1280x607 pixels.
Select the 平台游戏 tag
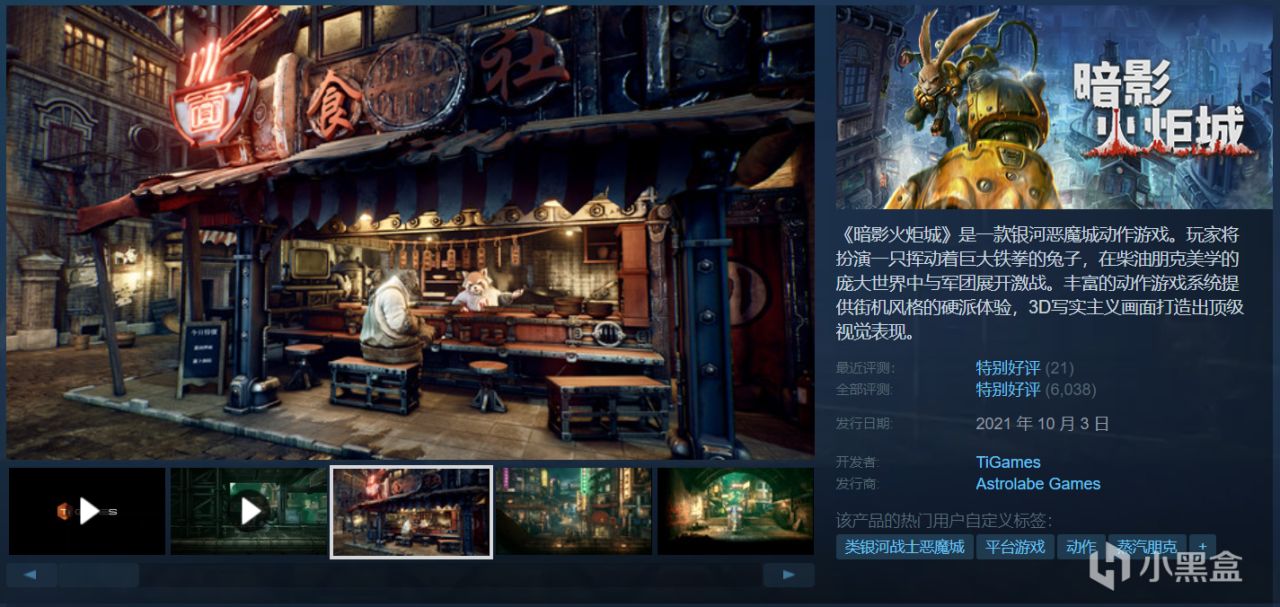point(1015,547)
